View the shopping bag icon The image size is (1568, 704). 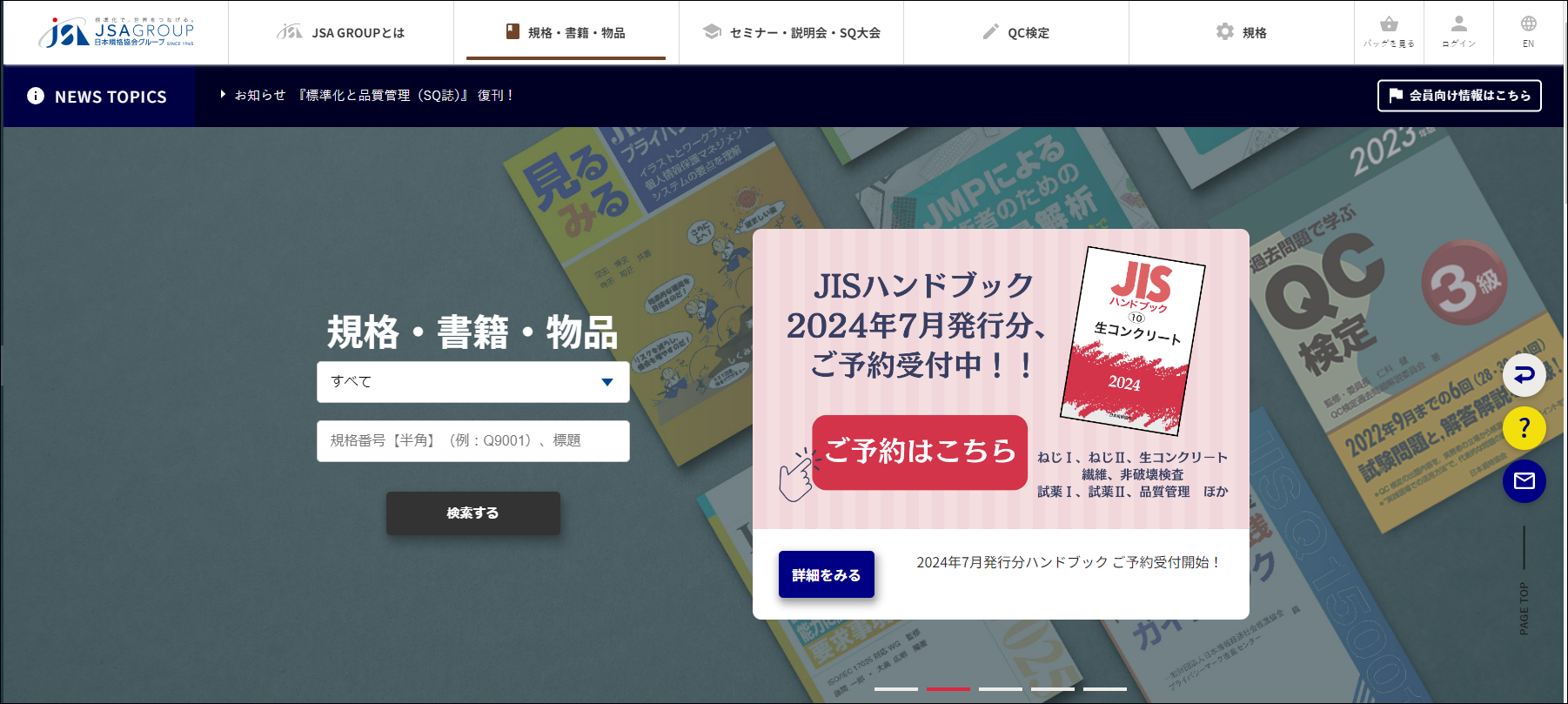point(1390,24)
